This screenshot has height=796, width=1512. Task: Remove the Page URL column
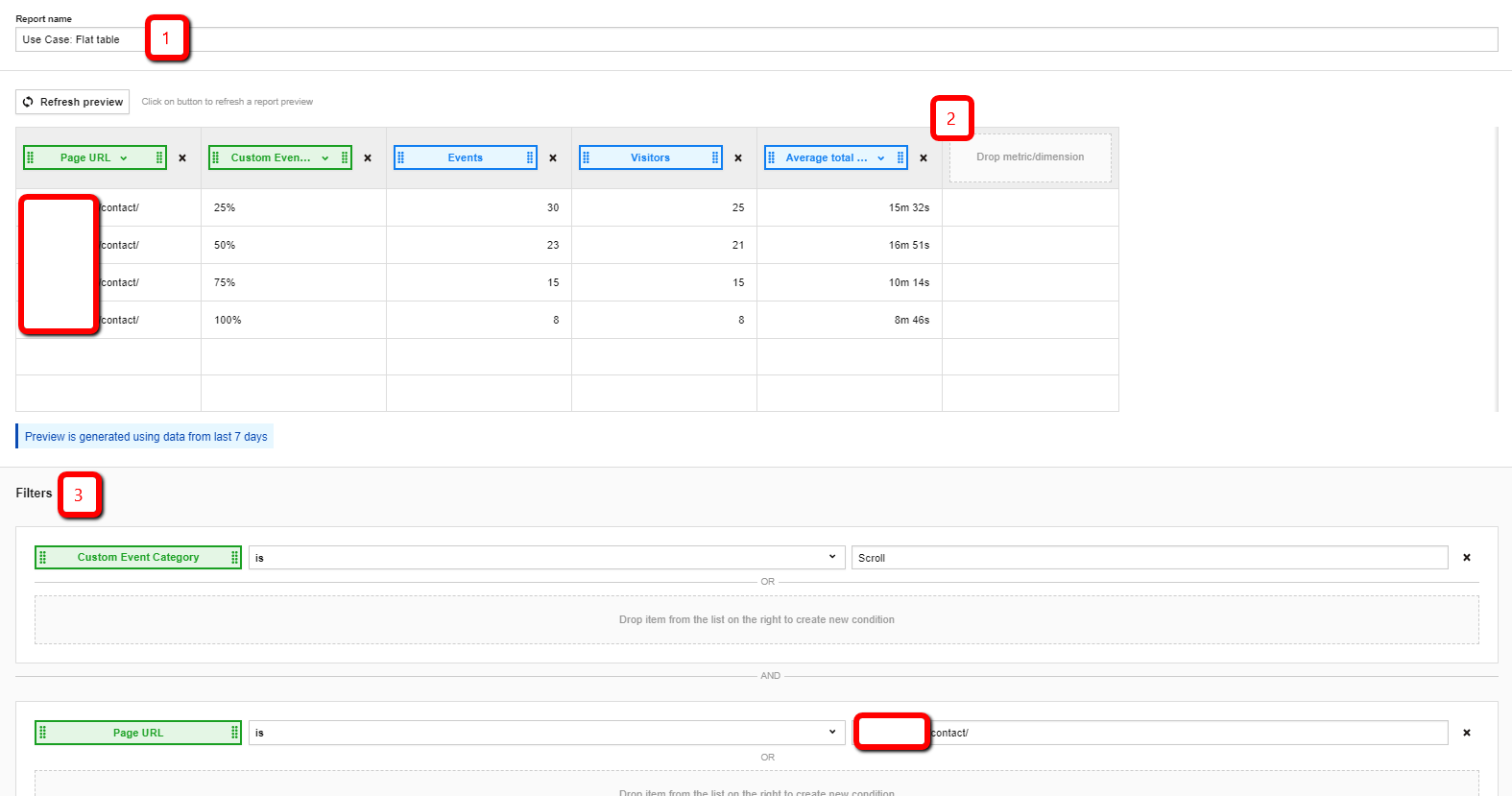click(x=182, y=158)
